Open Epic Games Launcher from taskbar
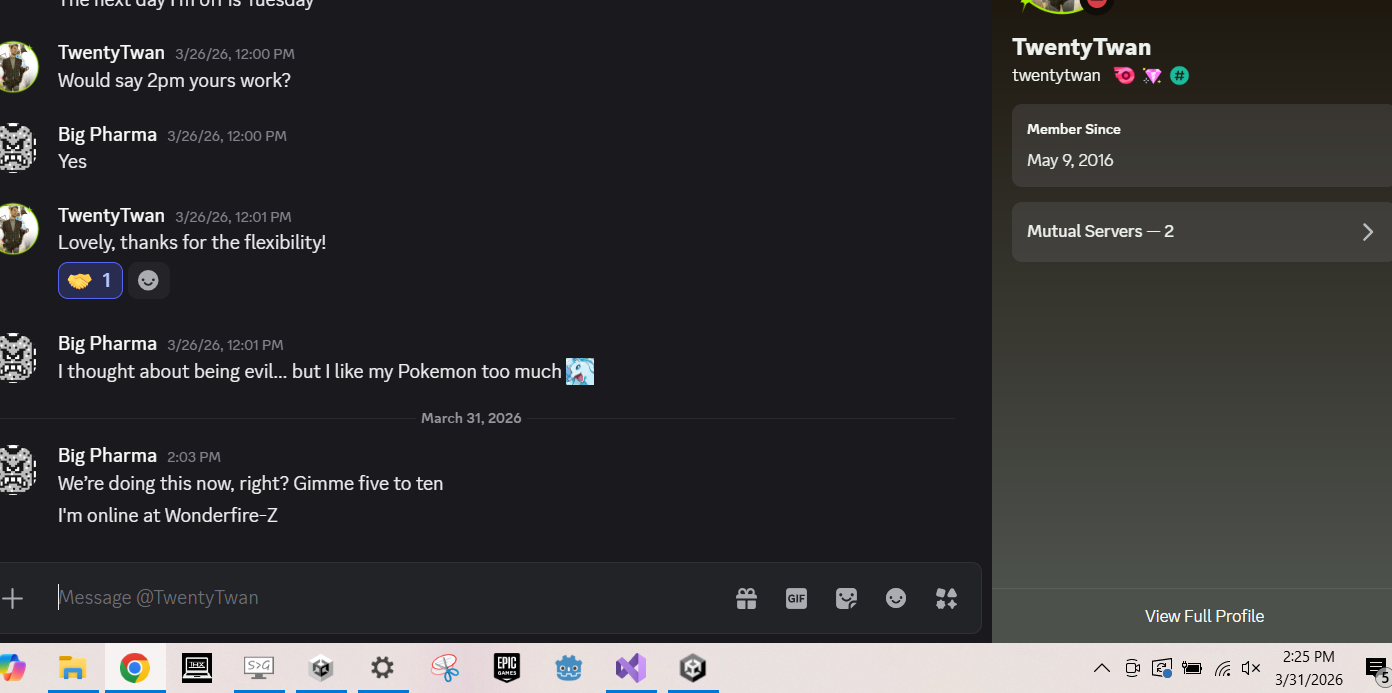This screenshot has width=1392, height=693. (x=507, y=668)
